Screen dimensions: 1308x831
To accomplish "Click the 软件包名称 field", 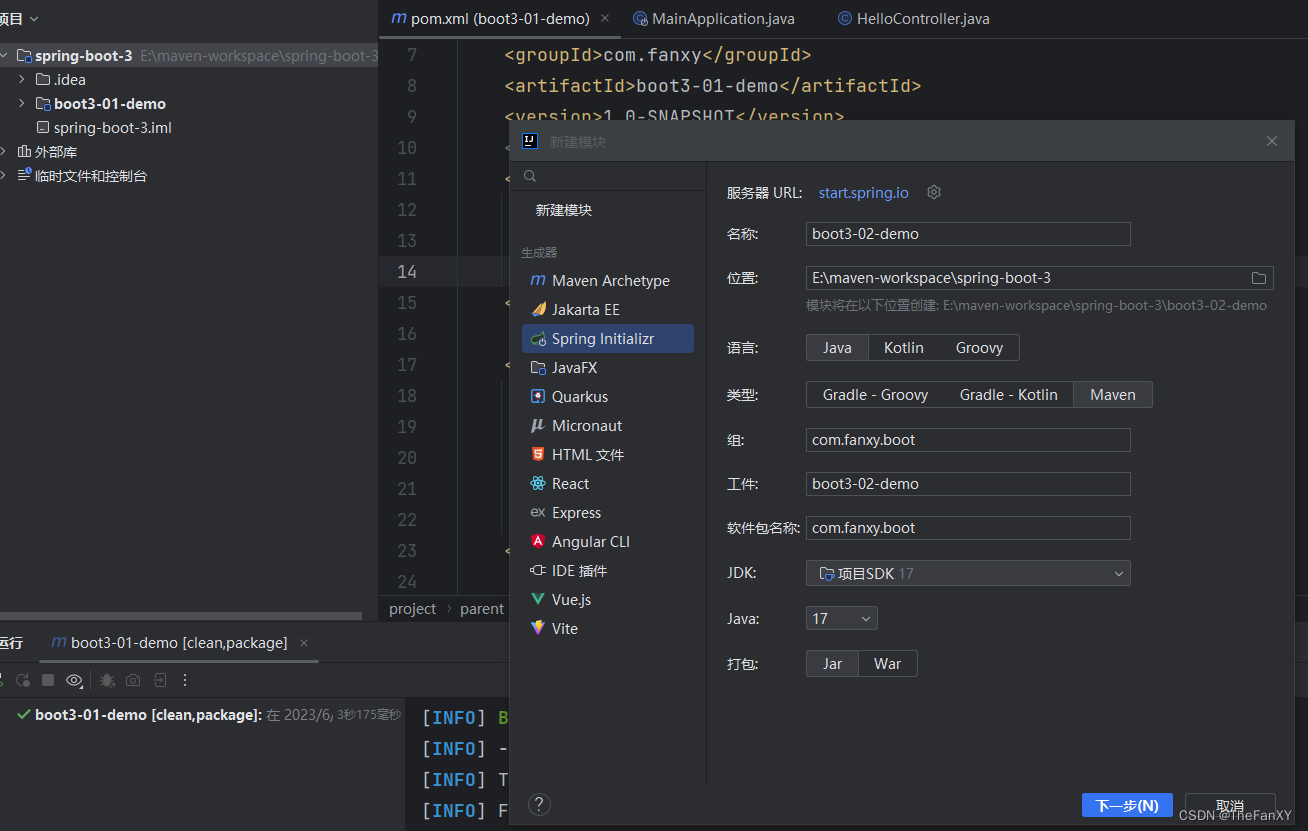I will (x=968, y=528).
